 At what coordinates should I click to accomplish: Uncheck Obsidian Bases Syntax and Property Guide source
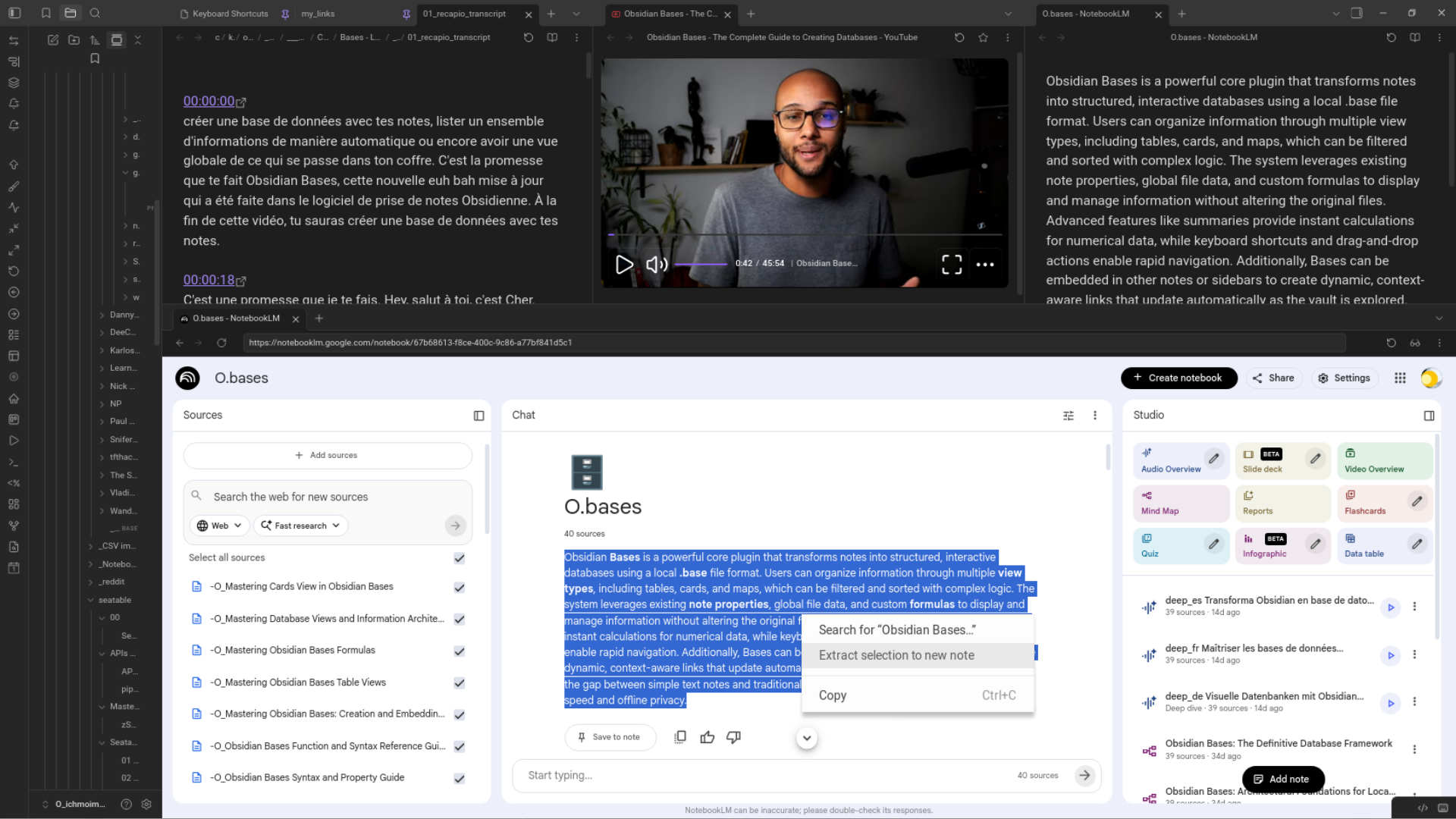(x=459, y=779)
